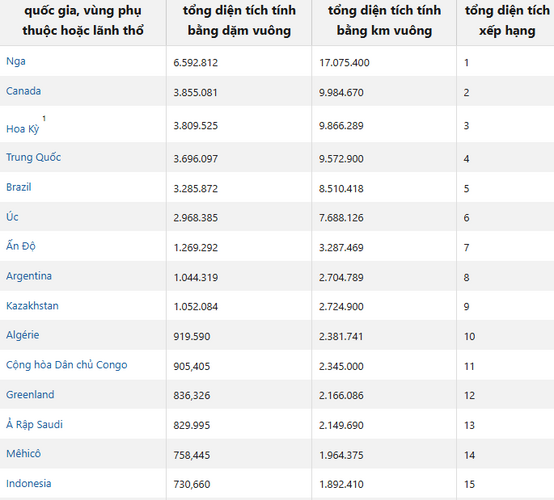This screenshot has height=500, width=554.
Task: Open the Mêhicô country link
Action: [24, 453]
